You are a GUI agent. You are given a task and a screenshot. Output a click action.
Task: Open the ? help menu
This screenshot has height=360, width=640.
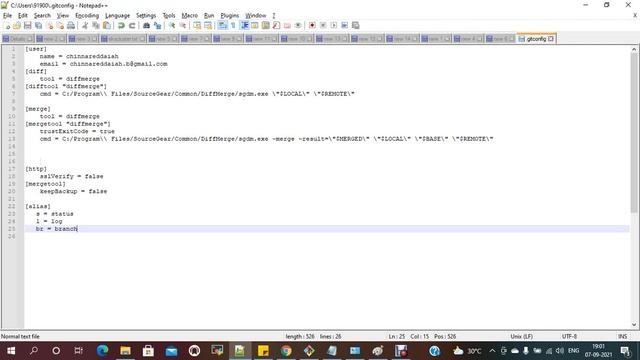(274, 16)
